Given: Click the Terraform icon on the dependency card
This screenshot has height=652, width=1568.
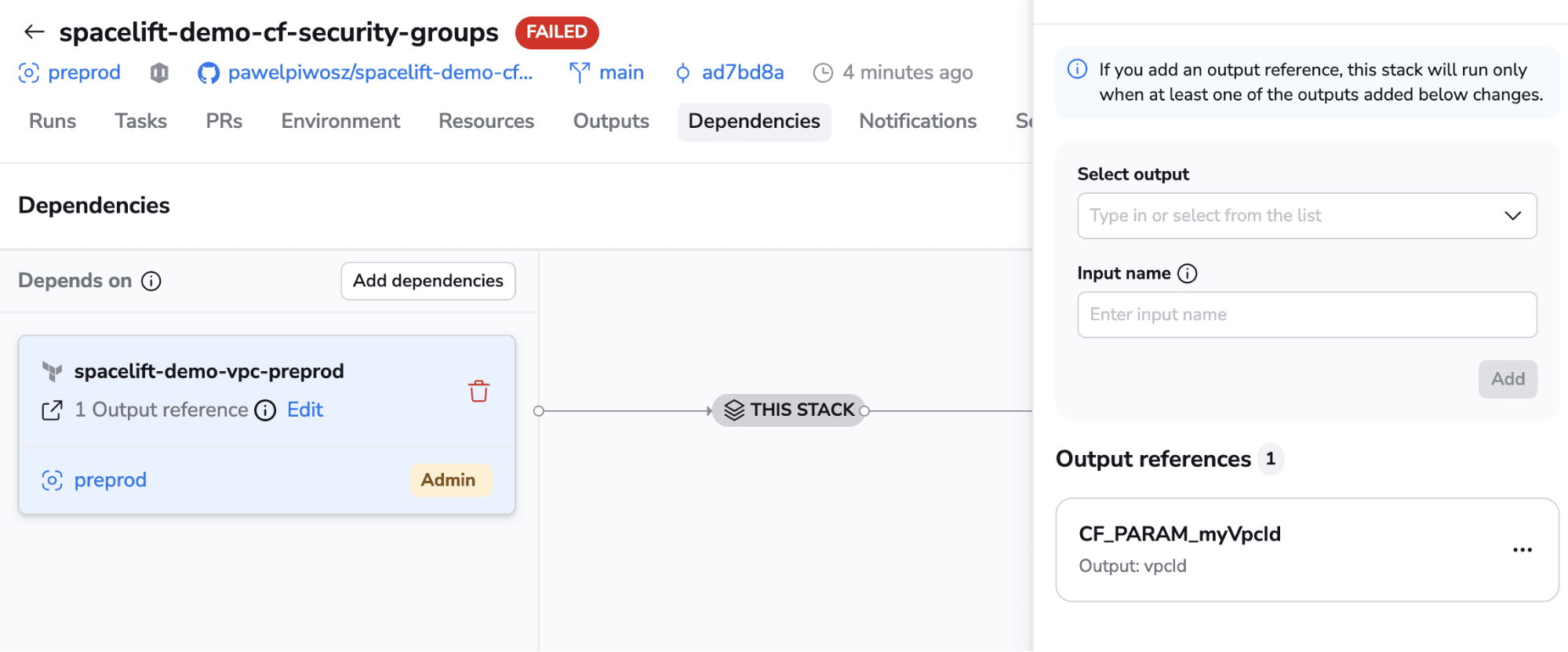Looking at the screenshot, I should point(52,371).
